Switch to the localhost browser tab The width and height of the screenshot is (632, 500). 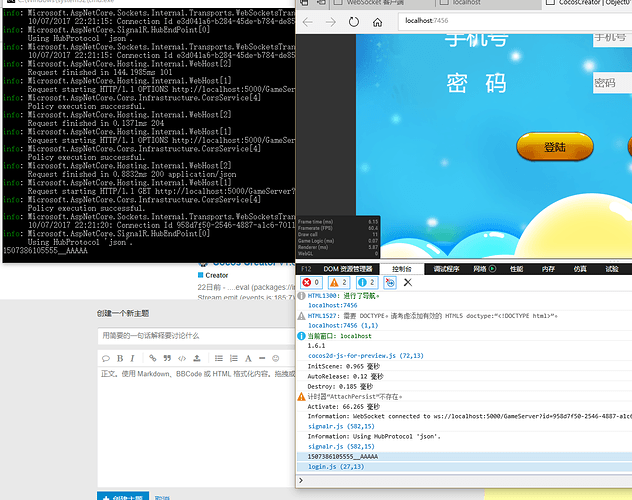pyautogui.click(x=490, y=3)
